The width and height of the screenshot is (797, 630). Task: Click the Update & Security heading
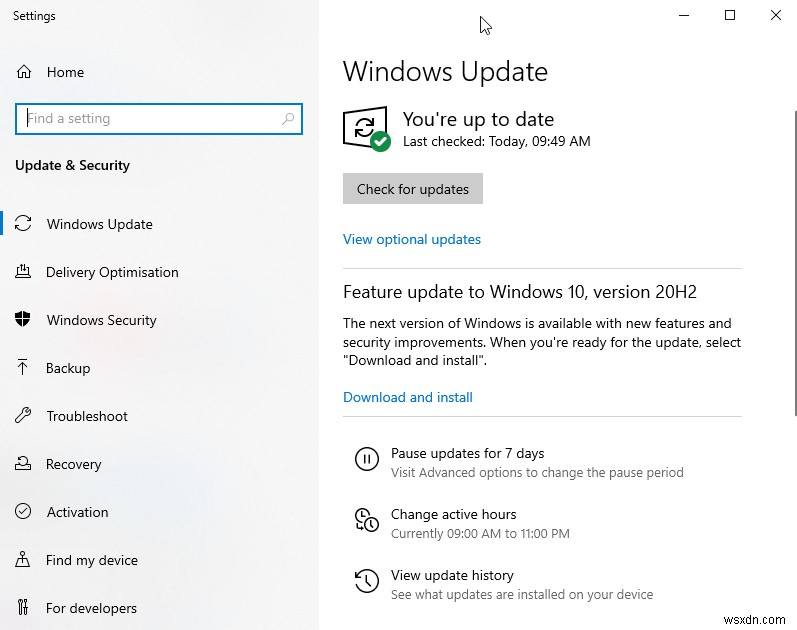click(x=72, y=165)
